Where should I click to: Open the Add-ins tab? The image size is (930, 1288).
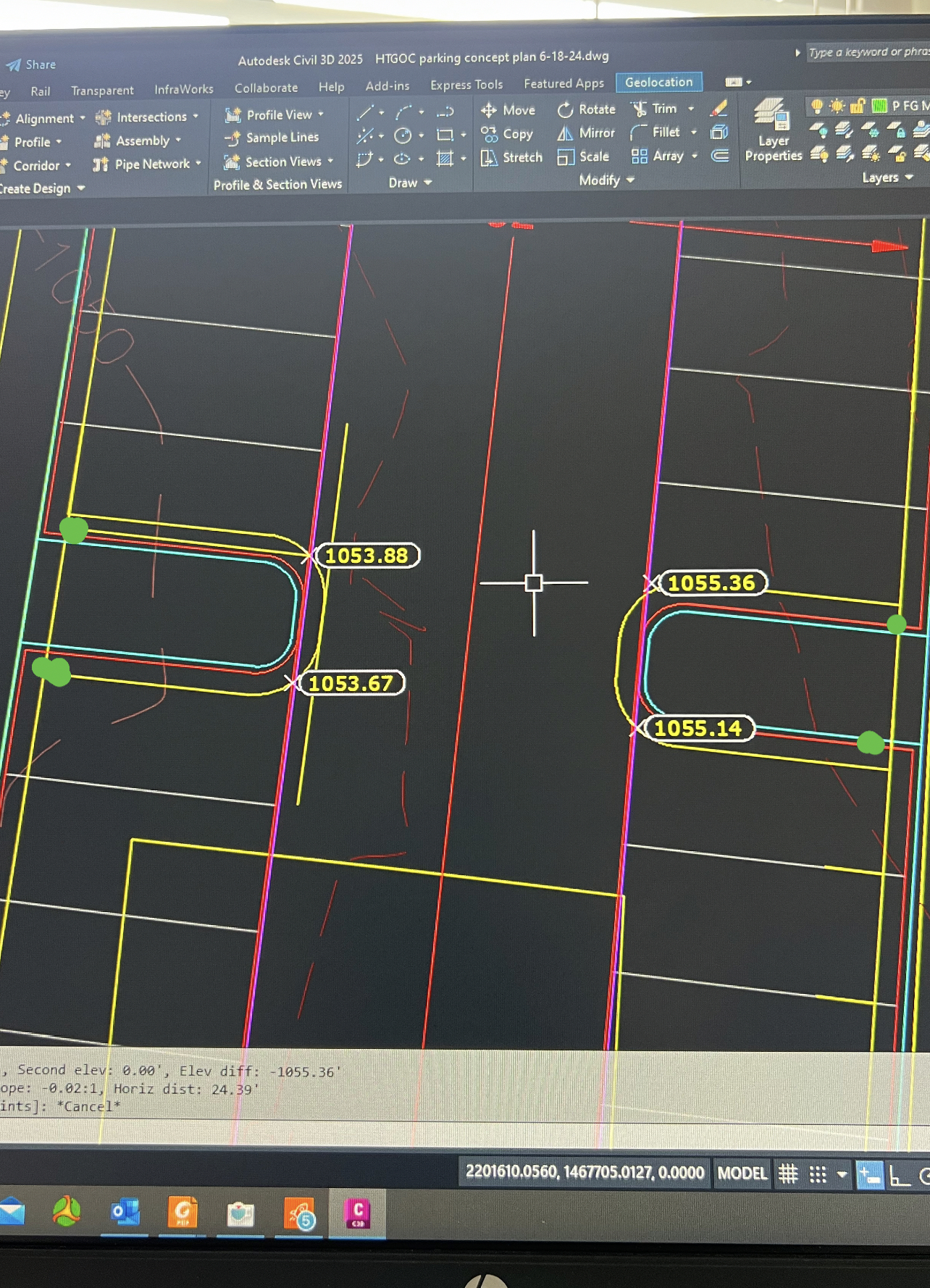point(387,86)
